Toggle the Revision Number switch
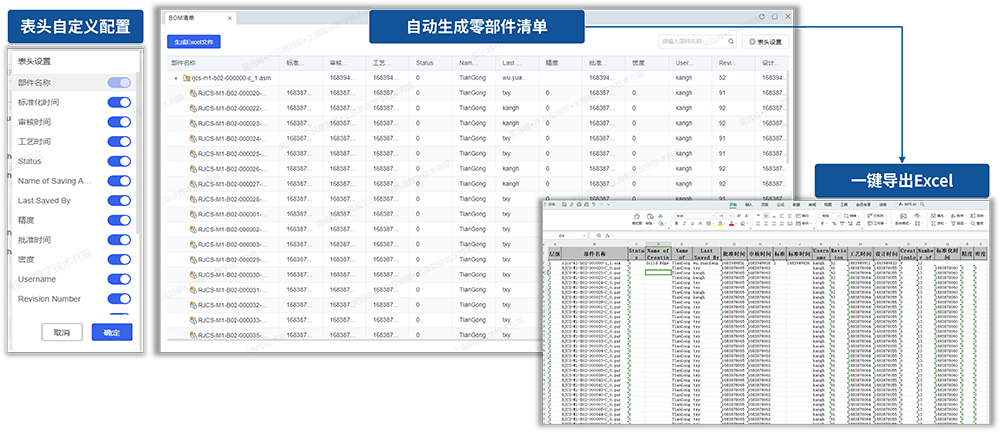The height and width of the screenshot is (432, 1000). 119,299
